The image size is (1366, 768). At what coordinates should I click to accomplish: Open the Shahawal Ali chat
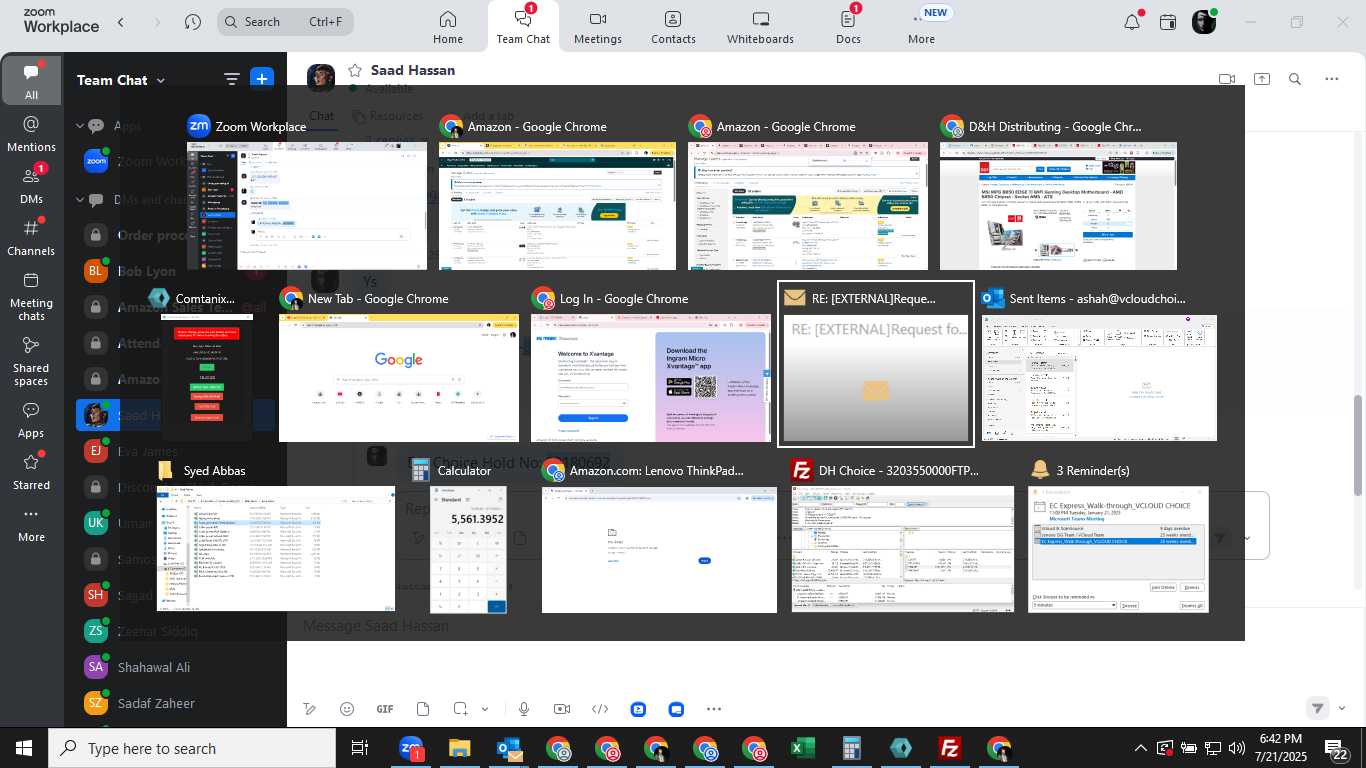[153, 667]
